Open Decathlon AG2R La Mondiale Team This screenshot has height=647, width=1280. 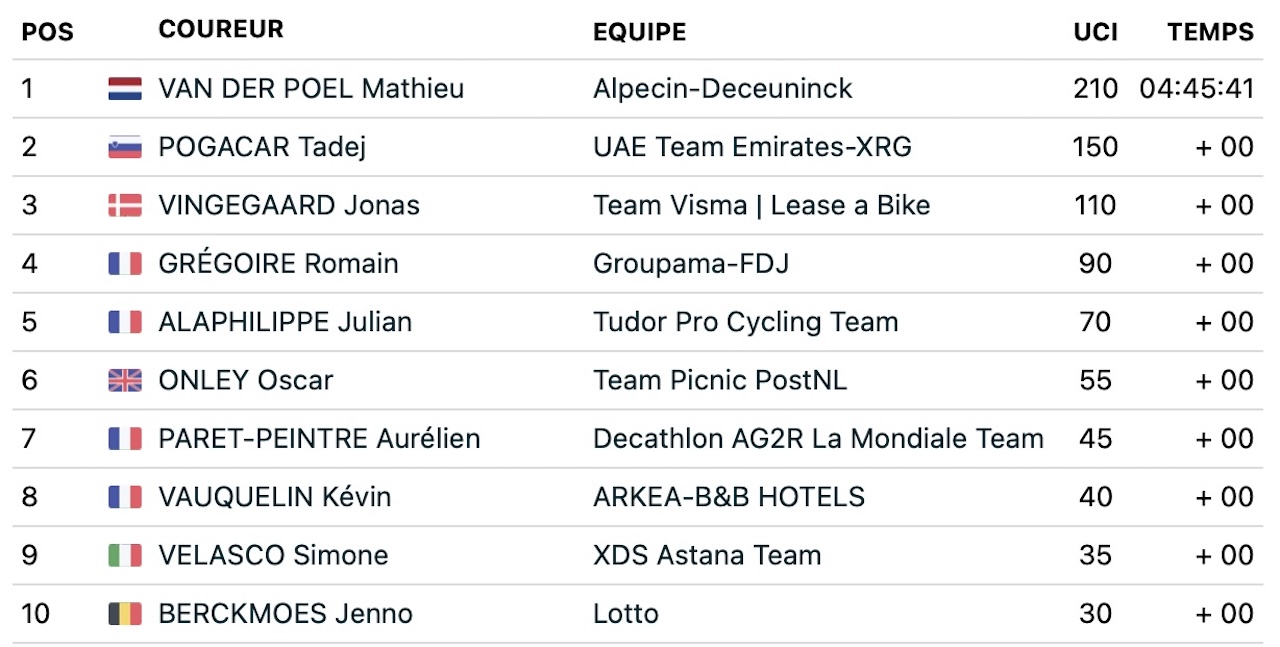818,439
